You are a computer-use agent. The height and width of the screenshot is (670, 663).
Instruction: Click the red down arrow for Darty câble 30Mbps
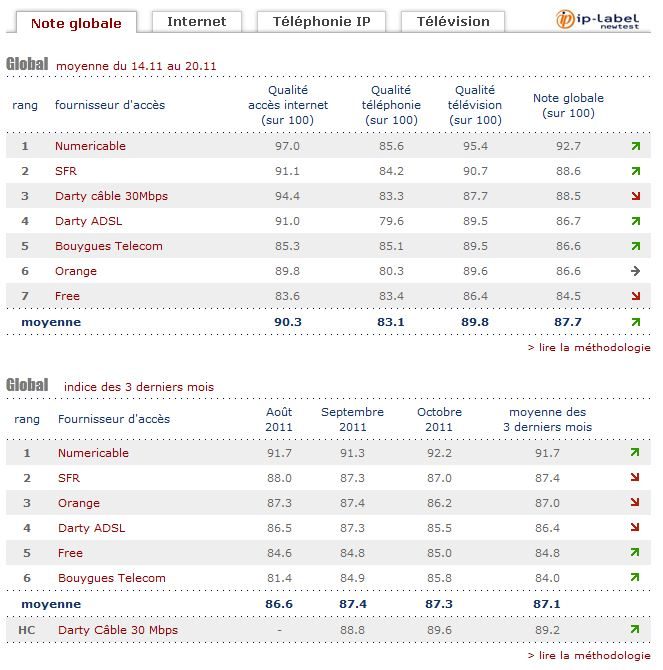click(x=635, y=197)
